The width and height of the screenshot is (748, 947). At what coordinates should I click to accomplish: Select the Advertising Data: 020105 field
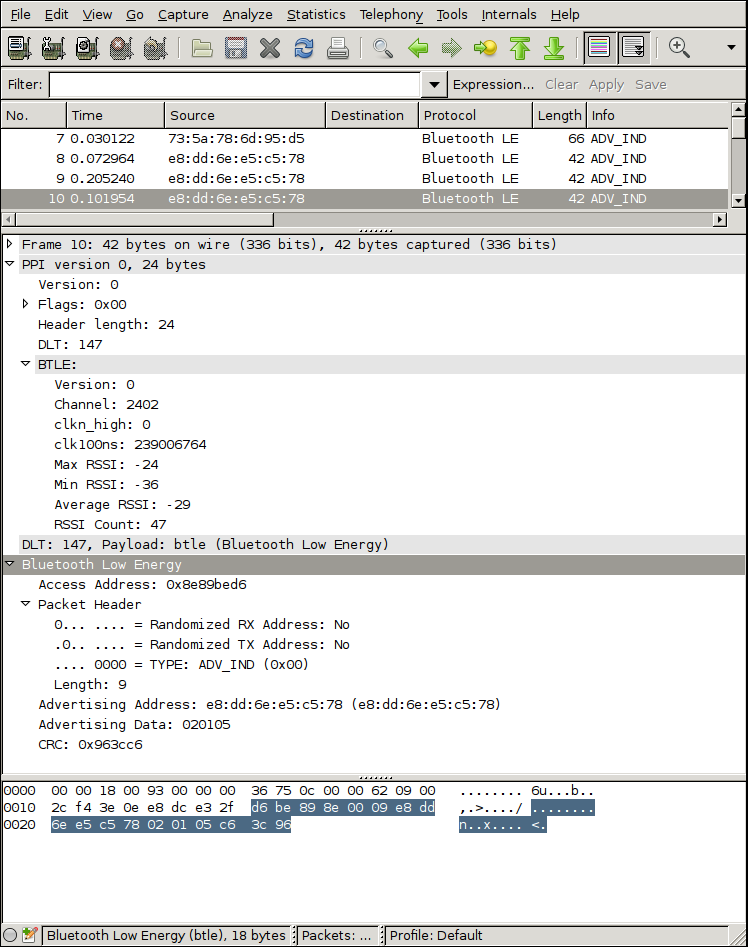click(x=134, y=724)
